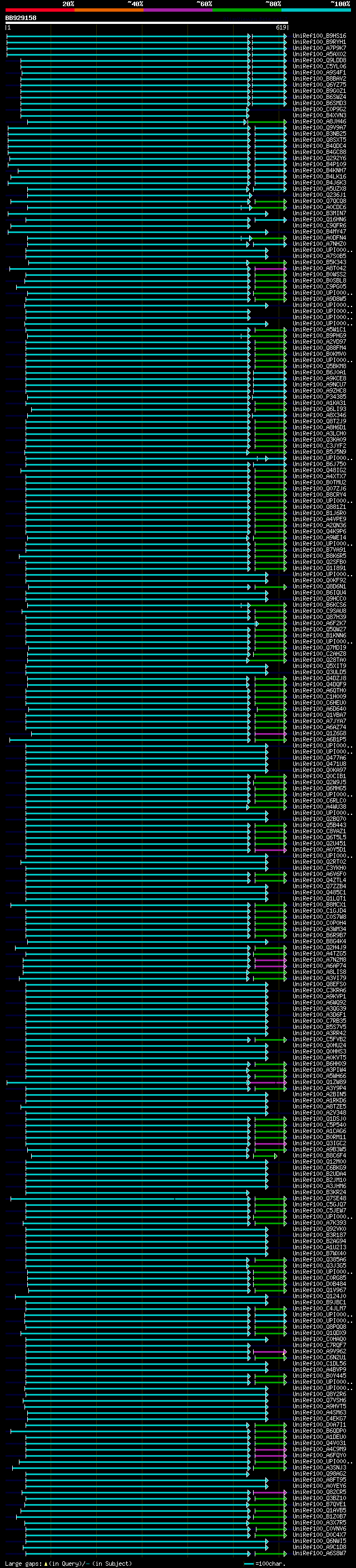Click hit label UniRef100_B7QVE1

point(319,1504)
